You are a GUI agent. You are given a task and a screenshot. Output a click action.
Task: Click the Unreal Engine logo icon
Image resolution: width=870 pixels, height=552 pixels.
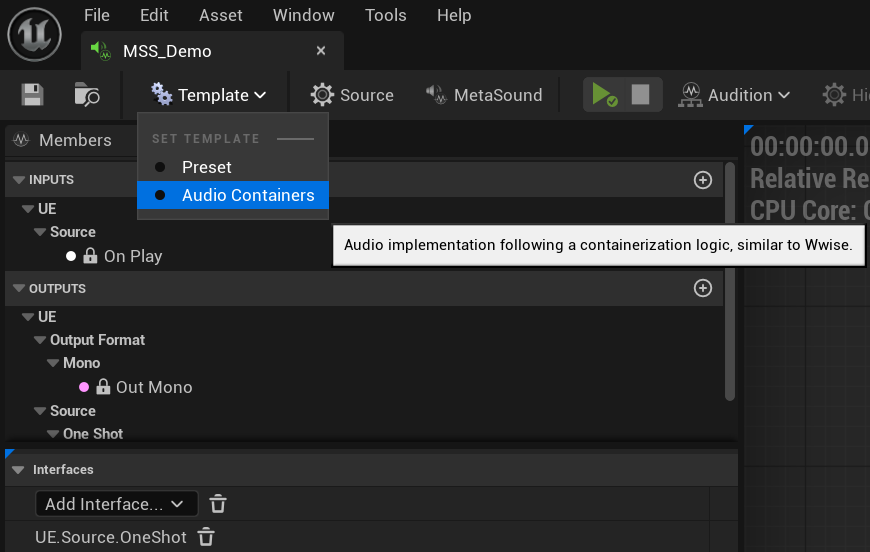[x=34, y=34]
